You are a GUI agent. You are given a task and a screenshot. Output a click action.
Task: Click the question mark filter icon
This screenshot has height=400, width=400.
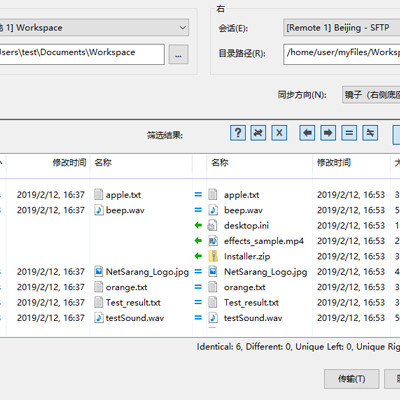[238, 133]
